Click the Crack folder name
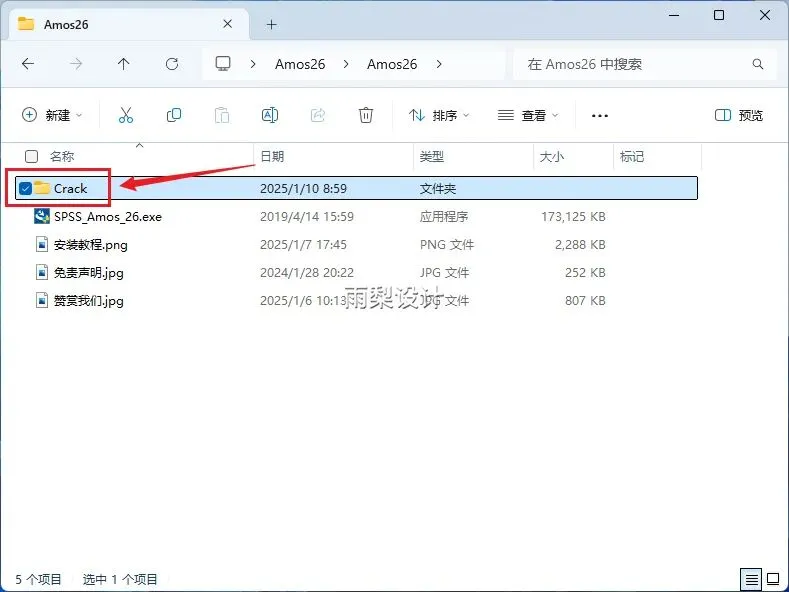The image size is (789, 592). [x=70, y=188]
